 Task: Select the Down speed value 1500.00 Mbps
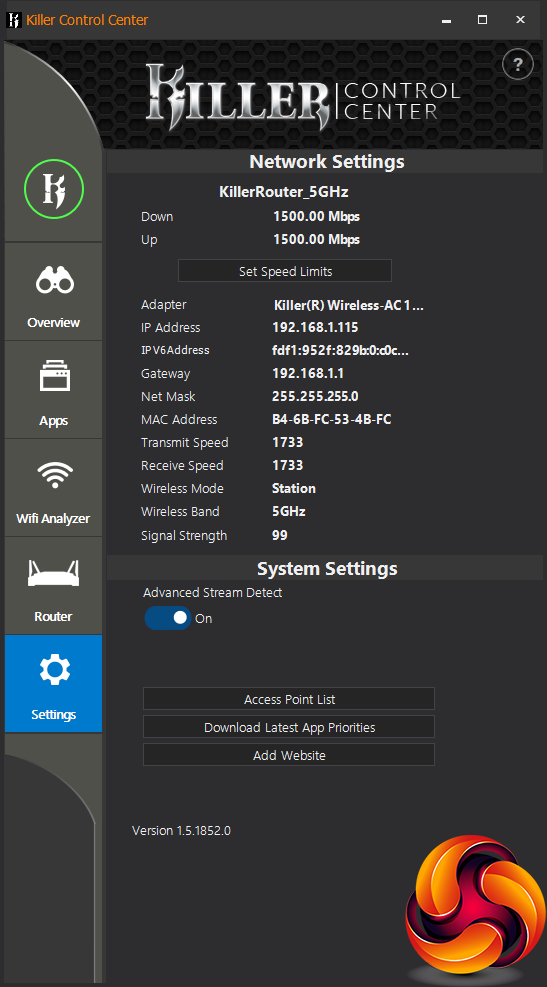click(x=316, y=217)
